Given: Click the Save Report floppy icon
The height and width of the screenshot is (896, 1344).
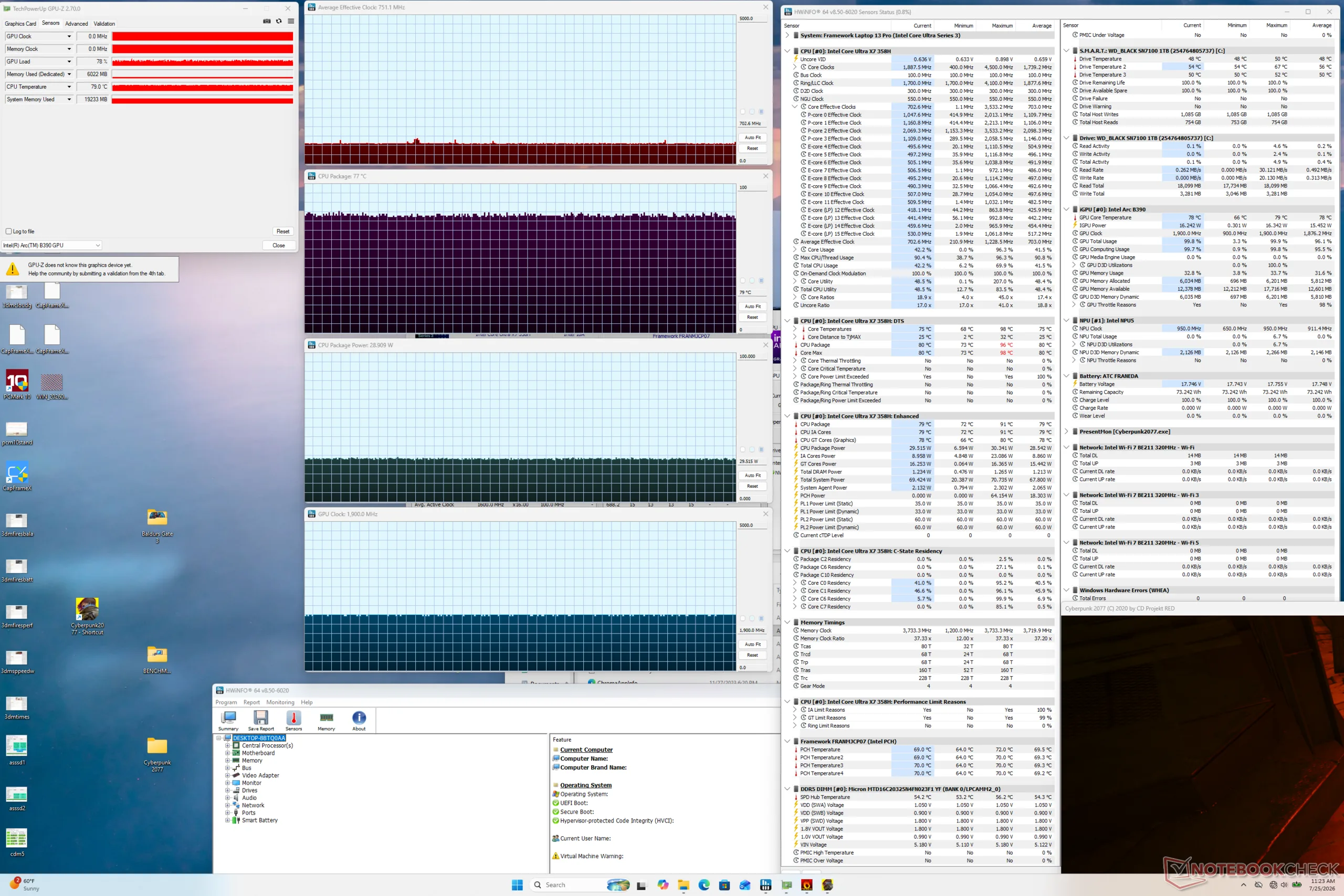Looking at the screenshot, I should pos(261,721).
